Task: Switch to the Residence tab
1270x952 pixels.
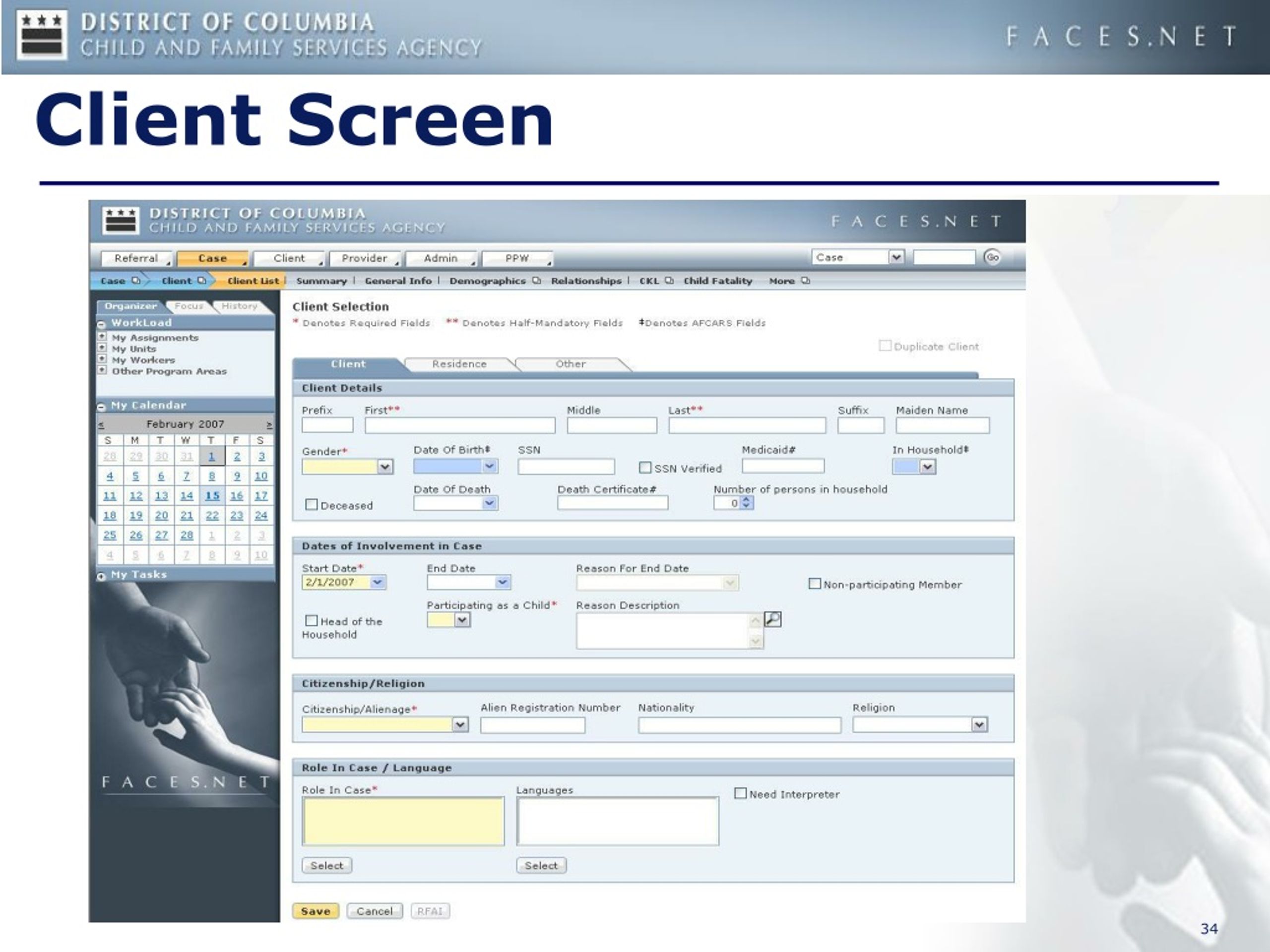Action: tap(459, 364)
